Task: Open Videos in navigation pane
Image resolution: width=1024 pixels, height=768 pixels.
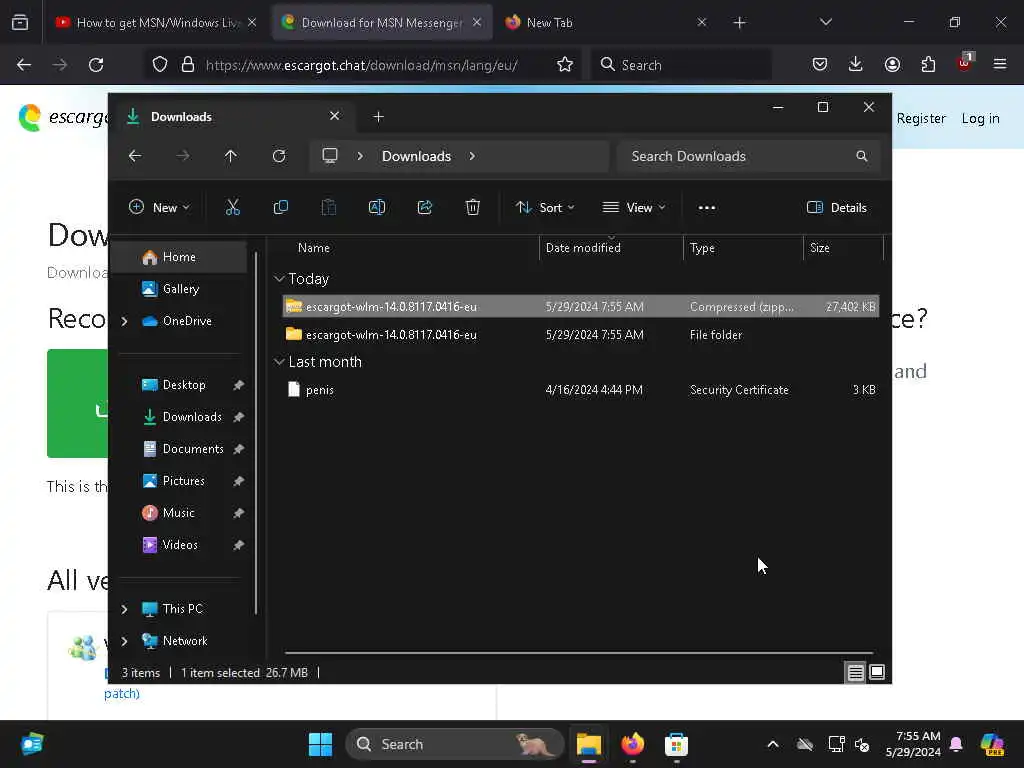Action: (x=180, y=545)
